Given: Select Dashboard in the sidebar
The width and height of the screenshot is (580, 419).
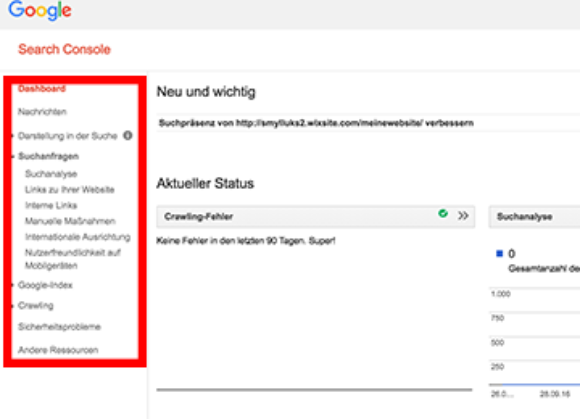Looking at the screenshot, I should tap(42, 88).
